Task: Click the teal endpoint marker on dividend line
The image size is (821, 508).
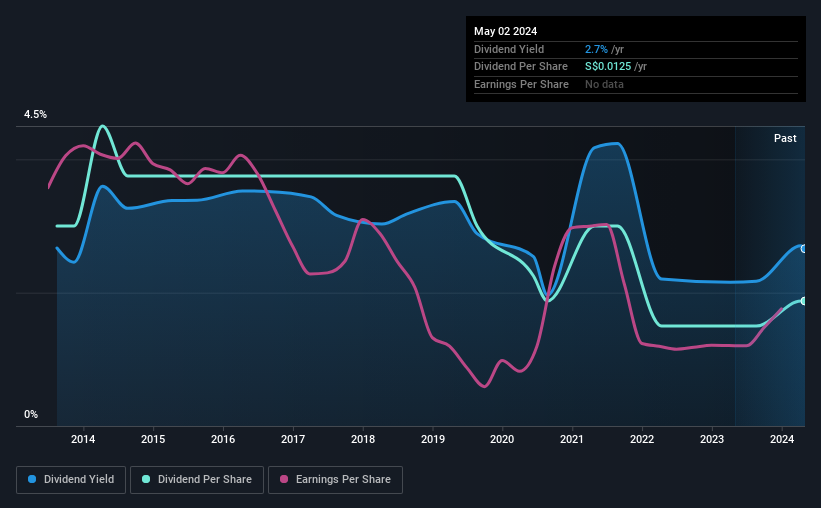Action: [x=803, y=301]
